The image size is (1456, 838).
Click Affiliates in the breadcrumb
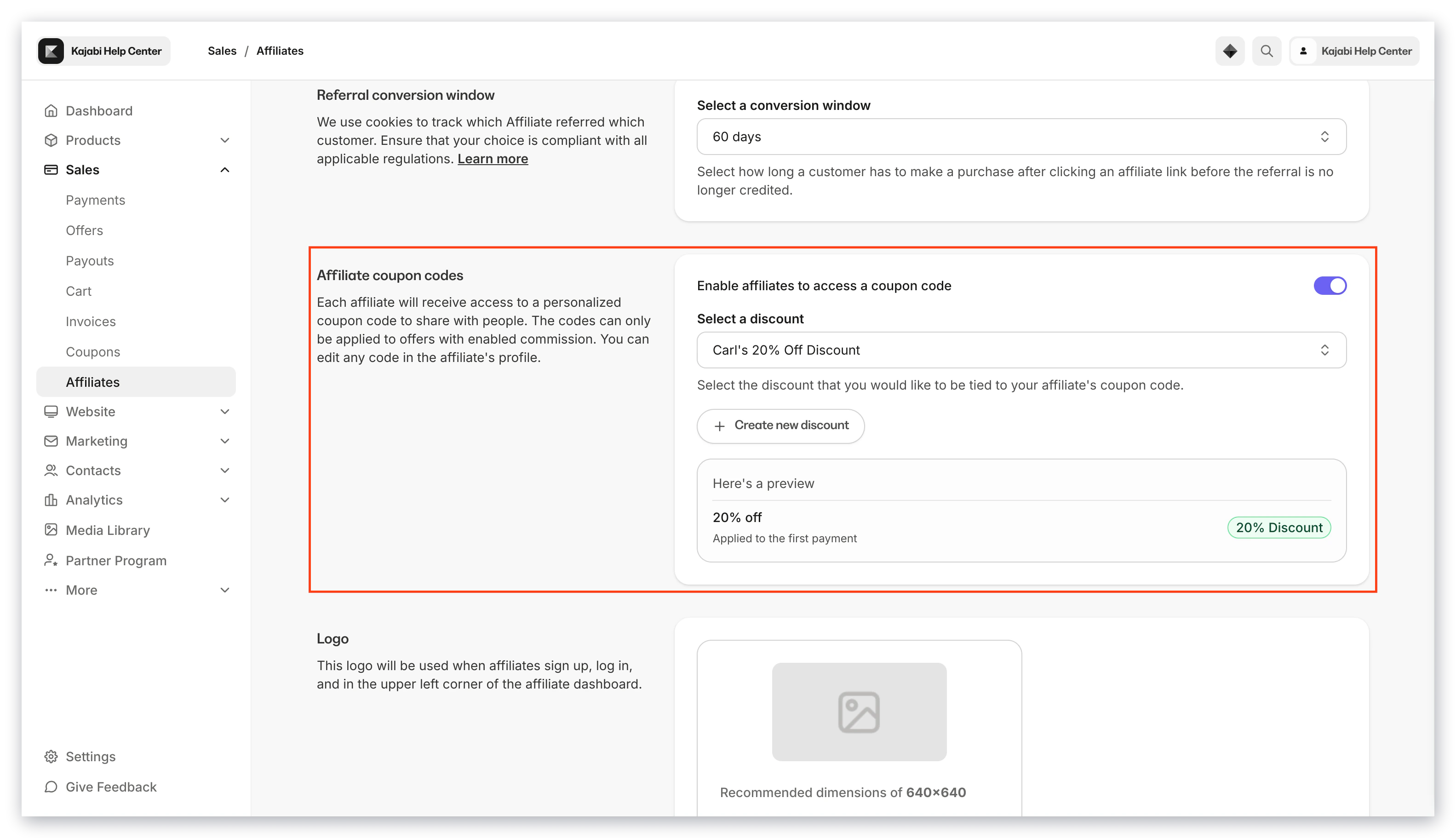[280, 51]
